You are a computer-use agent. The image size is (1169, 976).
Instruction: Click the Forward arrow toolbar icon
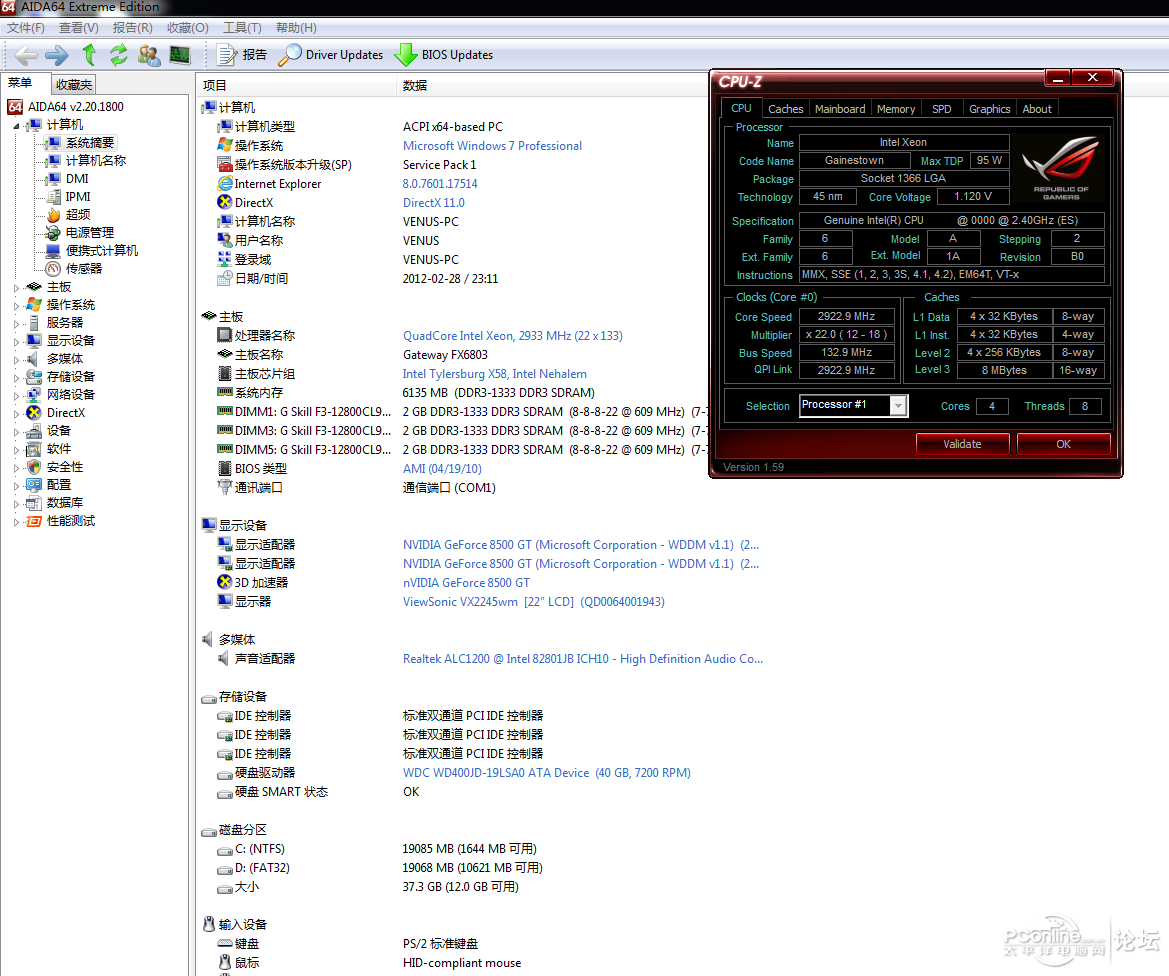[x=57, y=55]
